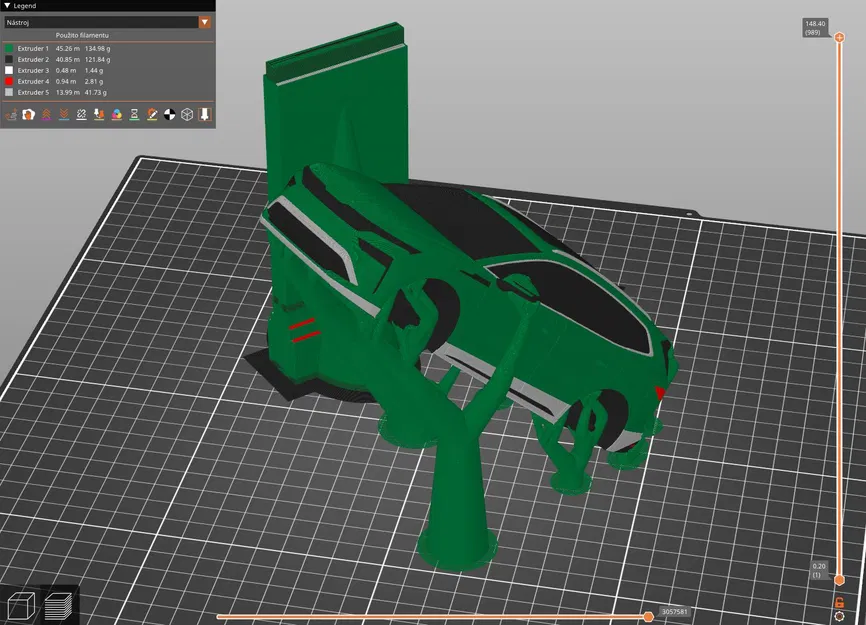Screen dimensions: 866x625
Task: Toggle the layer slider lock icon
Action: (839, 602)
